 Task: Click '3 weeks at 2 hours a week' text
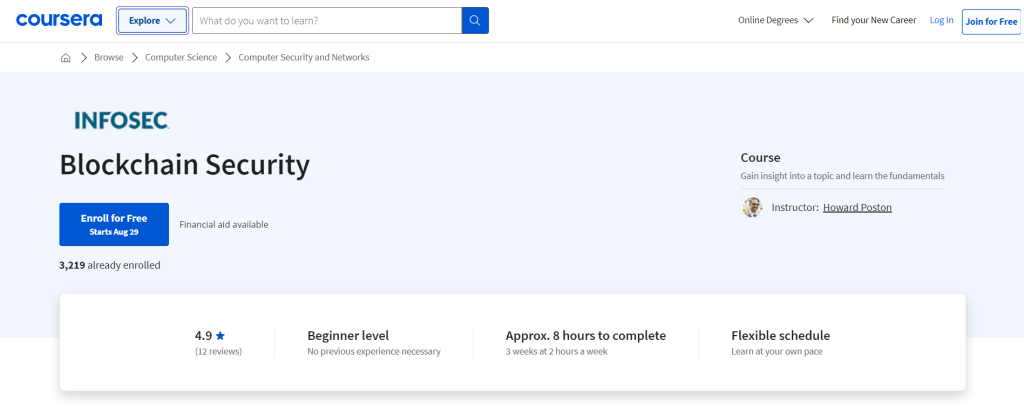[556, 352]
